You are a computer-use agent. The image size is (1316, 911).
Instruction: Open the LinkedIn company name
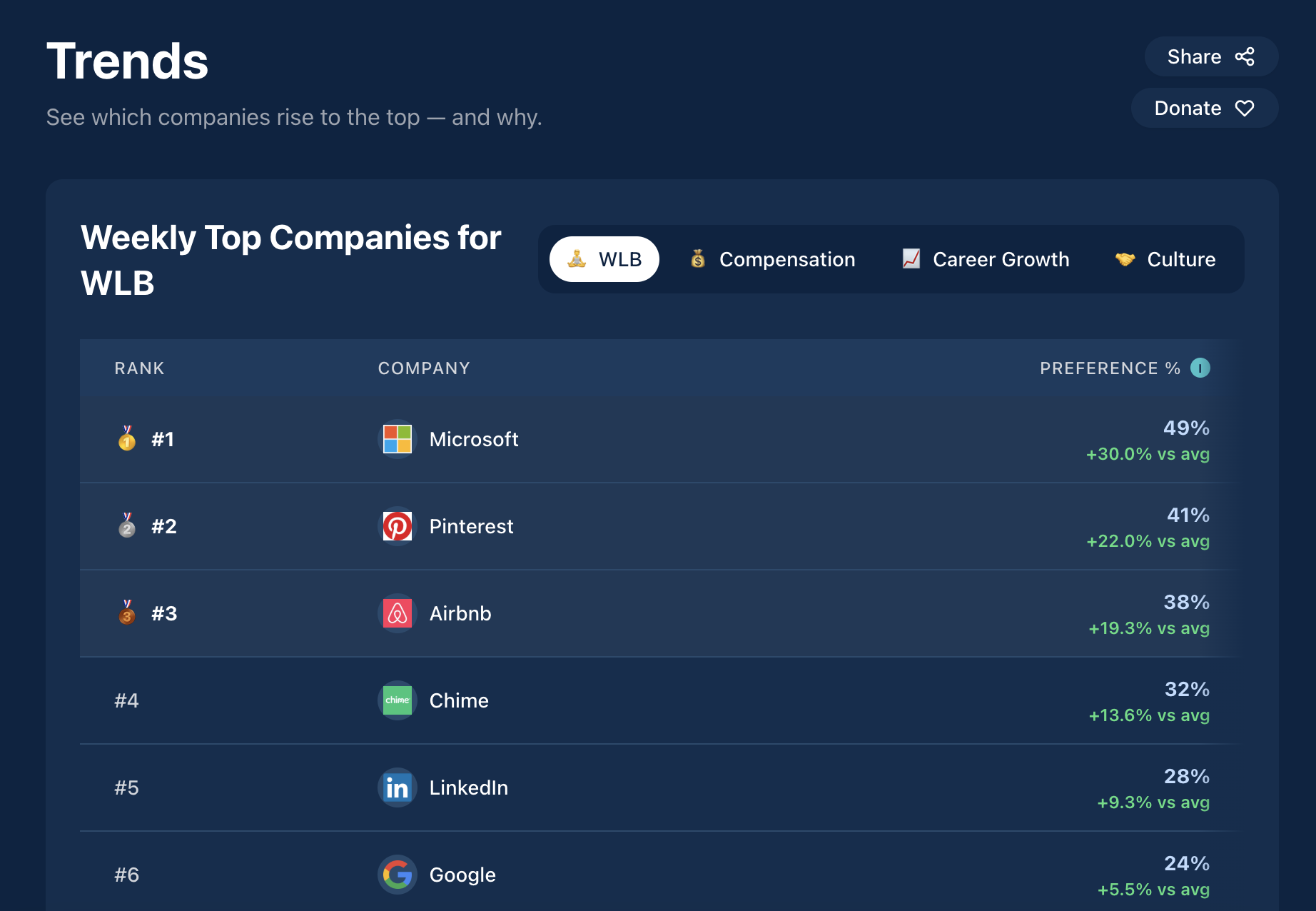click(x=469, y=787)
